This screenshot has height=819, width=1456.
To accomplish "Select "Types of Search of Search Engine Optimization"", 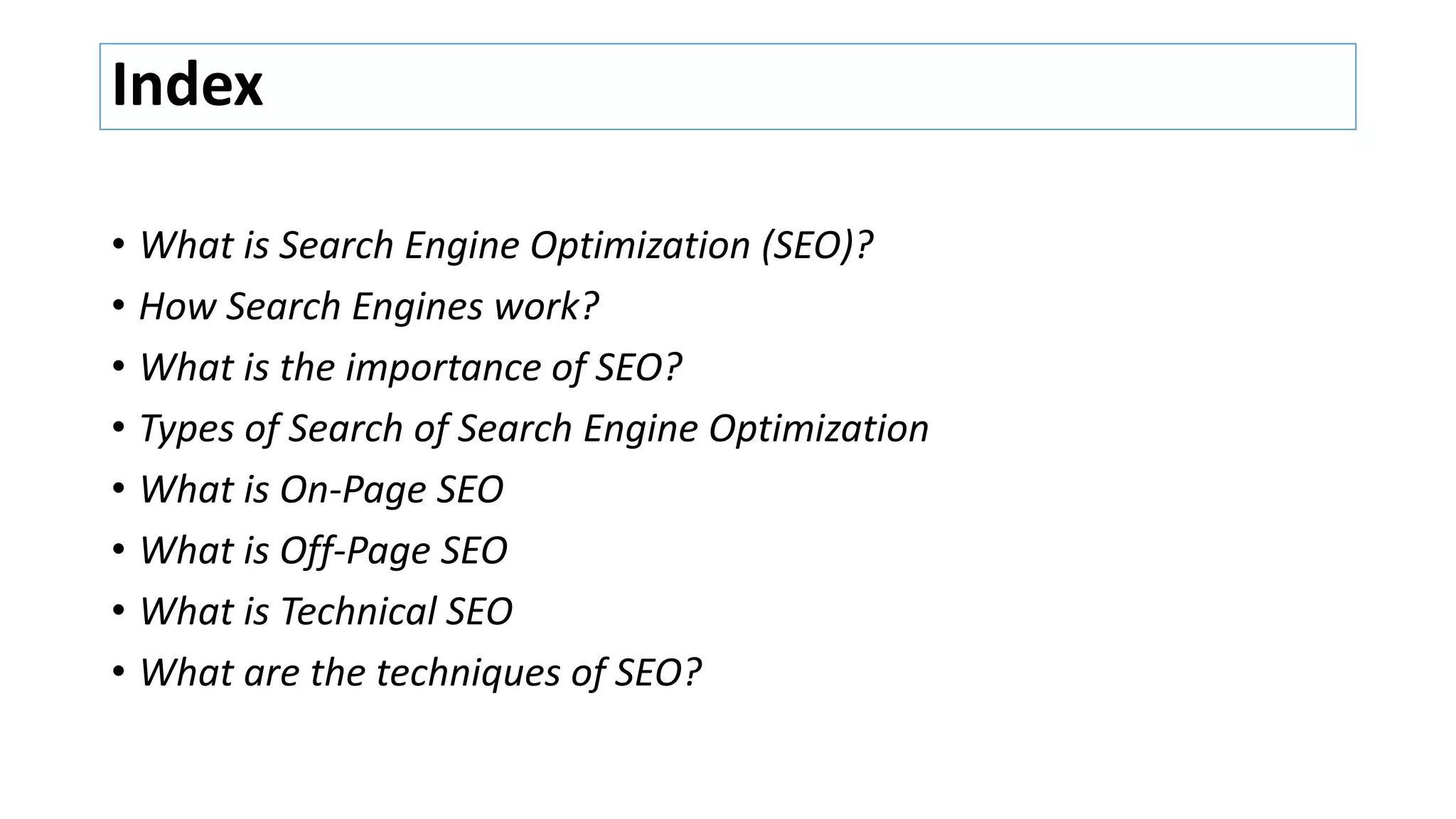I will 533,429.
